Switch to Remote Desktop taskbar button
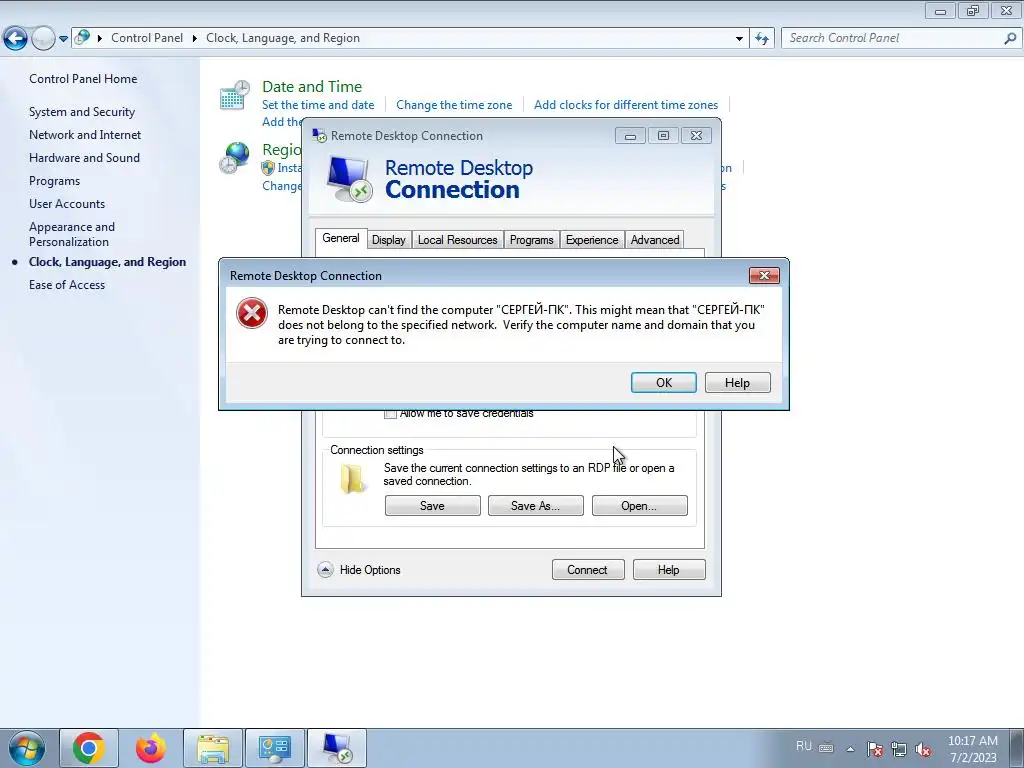1024x768 pixels. point(337,748)
